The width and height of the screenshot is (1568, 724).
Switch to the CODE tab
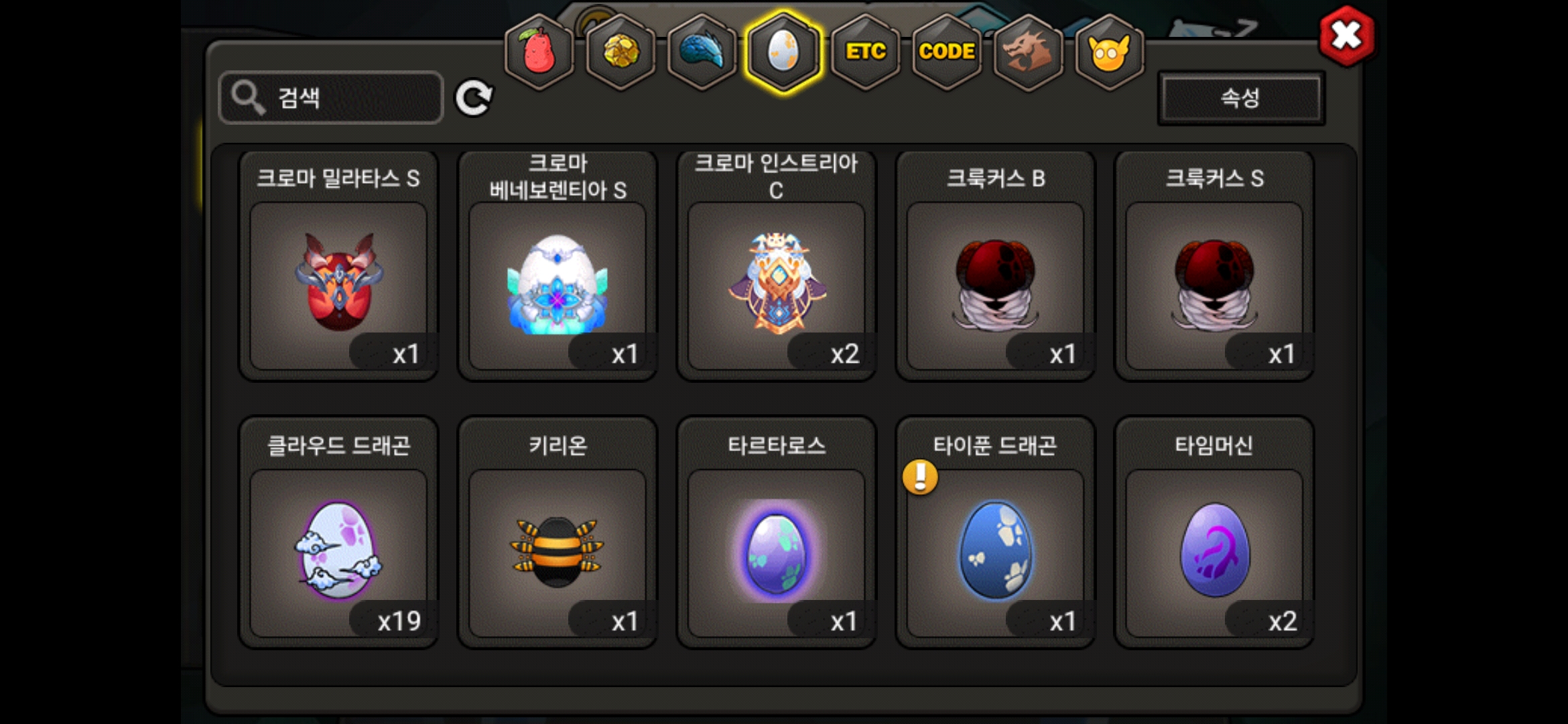point(946,52)
